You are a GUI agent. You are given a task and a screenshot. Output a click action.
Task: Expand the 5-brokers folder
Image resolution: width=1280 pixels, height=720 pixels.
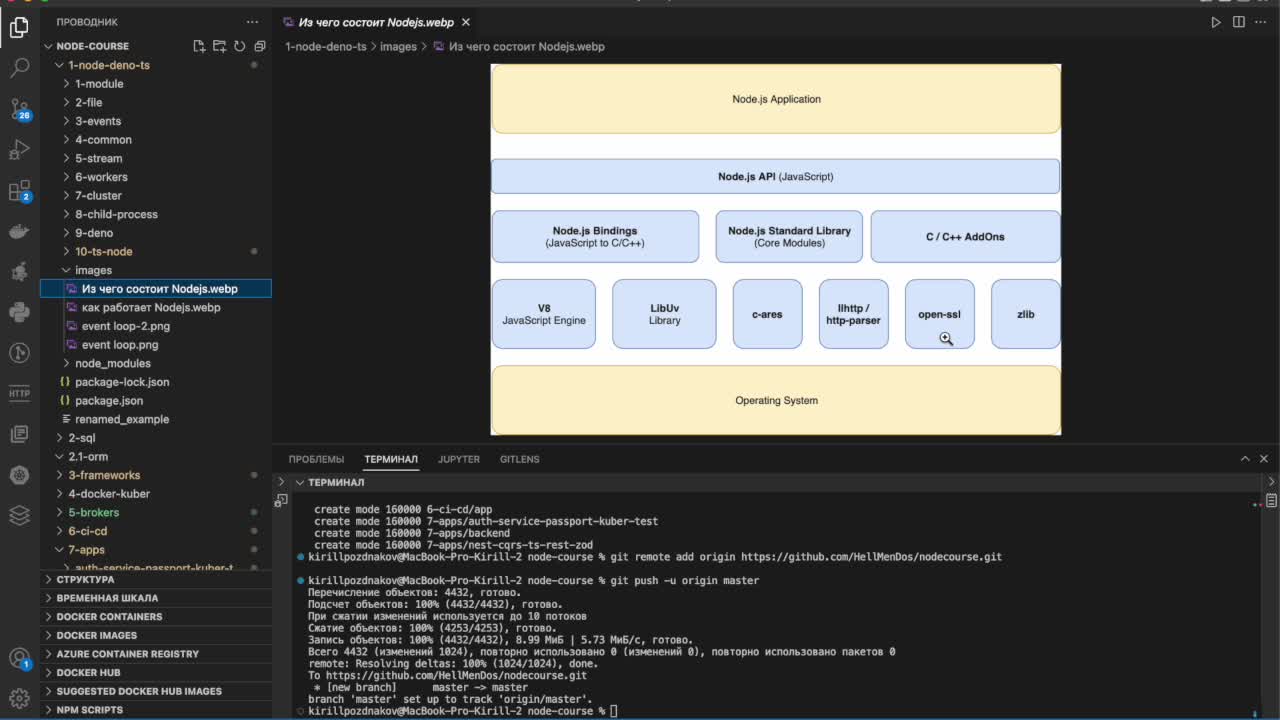pyautogui.click(x=156, y=512)
